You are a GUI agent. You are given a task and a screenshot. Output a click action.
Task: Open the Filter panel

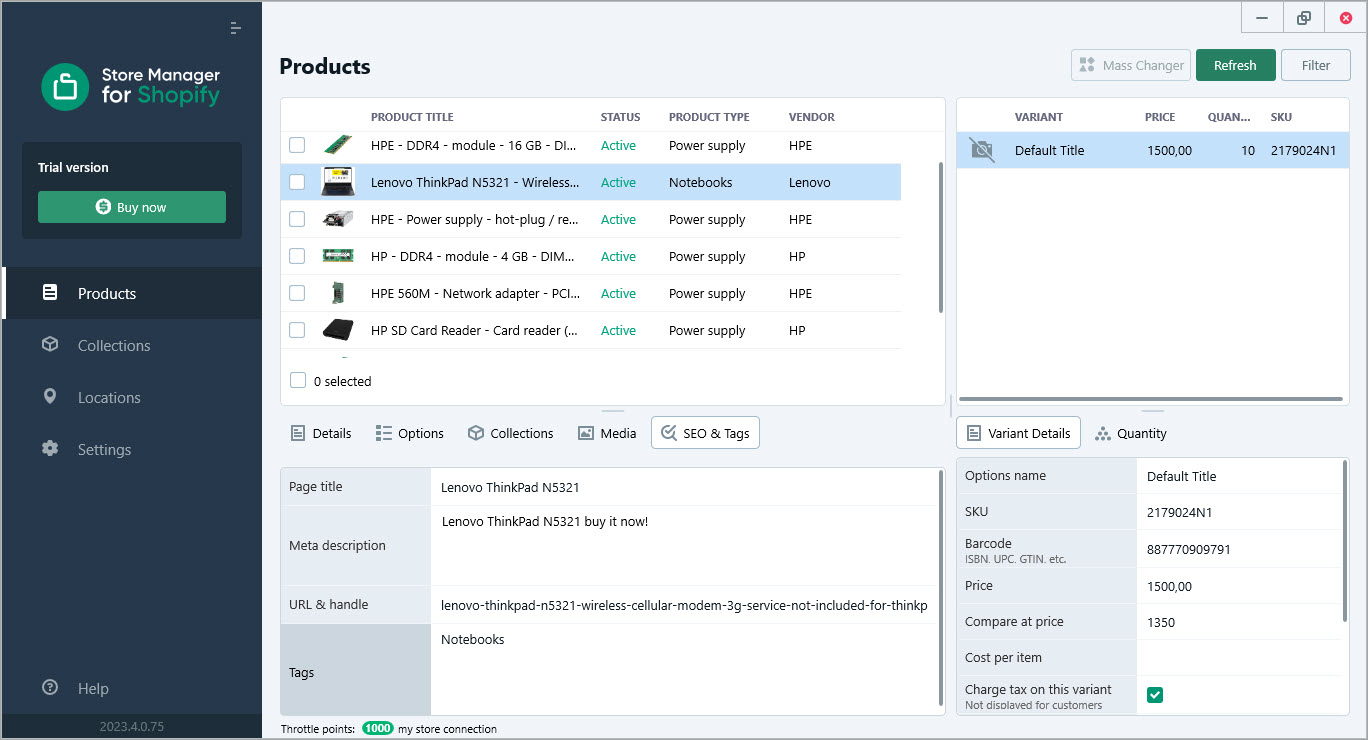point(1316,65)
